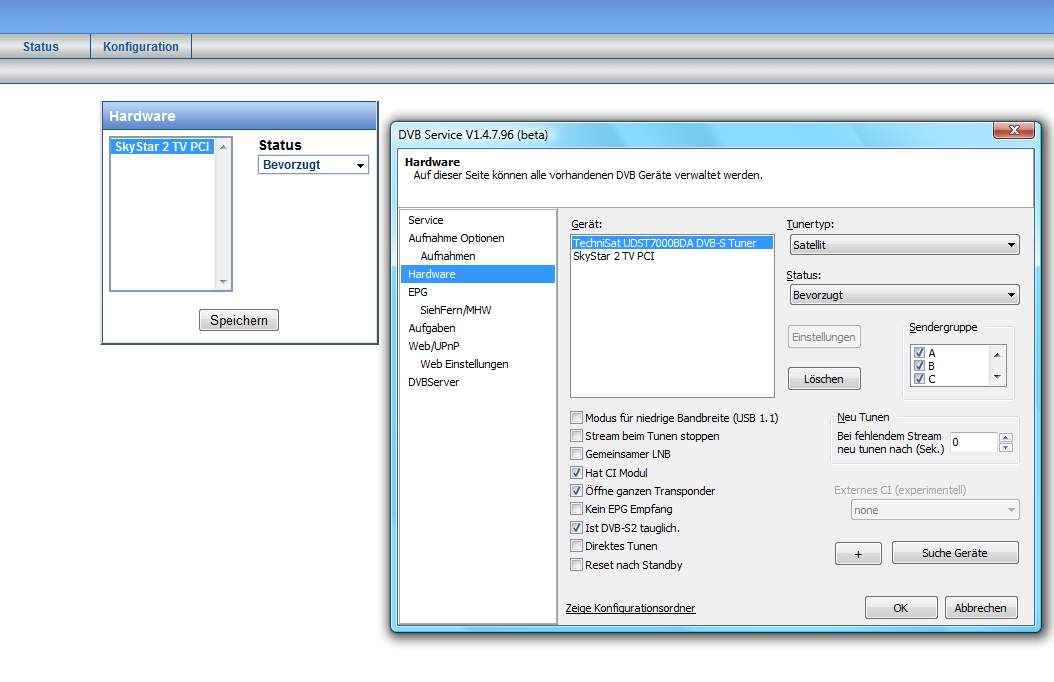Open the Konfiguration tab
1054x682 pixels.
(141, 47)
